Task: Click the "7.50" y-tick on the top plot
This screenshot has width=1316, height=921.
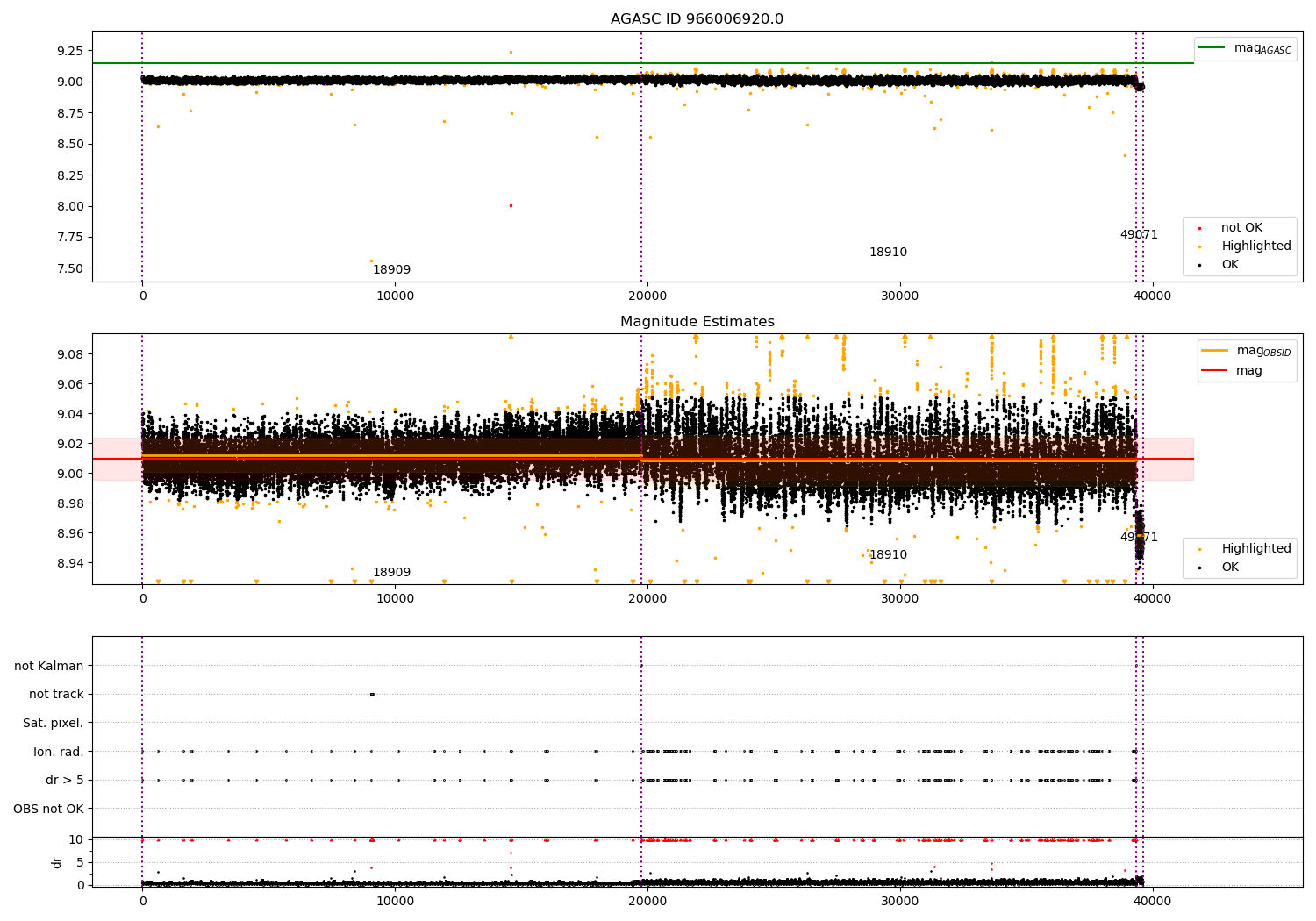Action: (x=70, y=268)
